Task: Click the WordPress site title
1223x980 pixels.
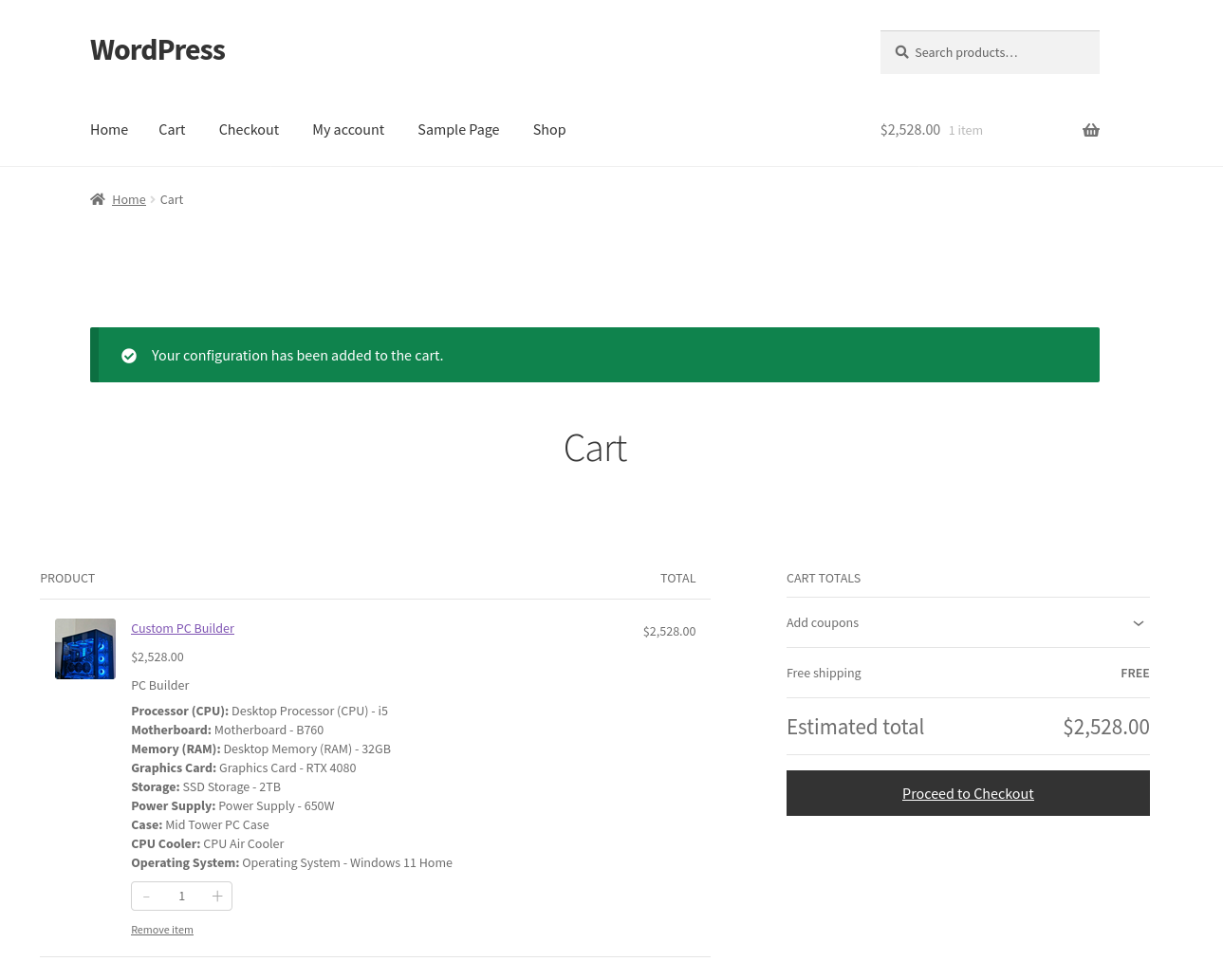Action: 158,50
